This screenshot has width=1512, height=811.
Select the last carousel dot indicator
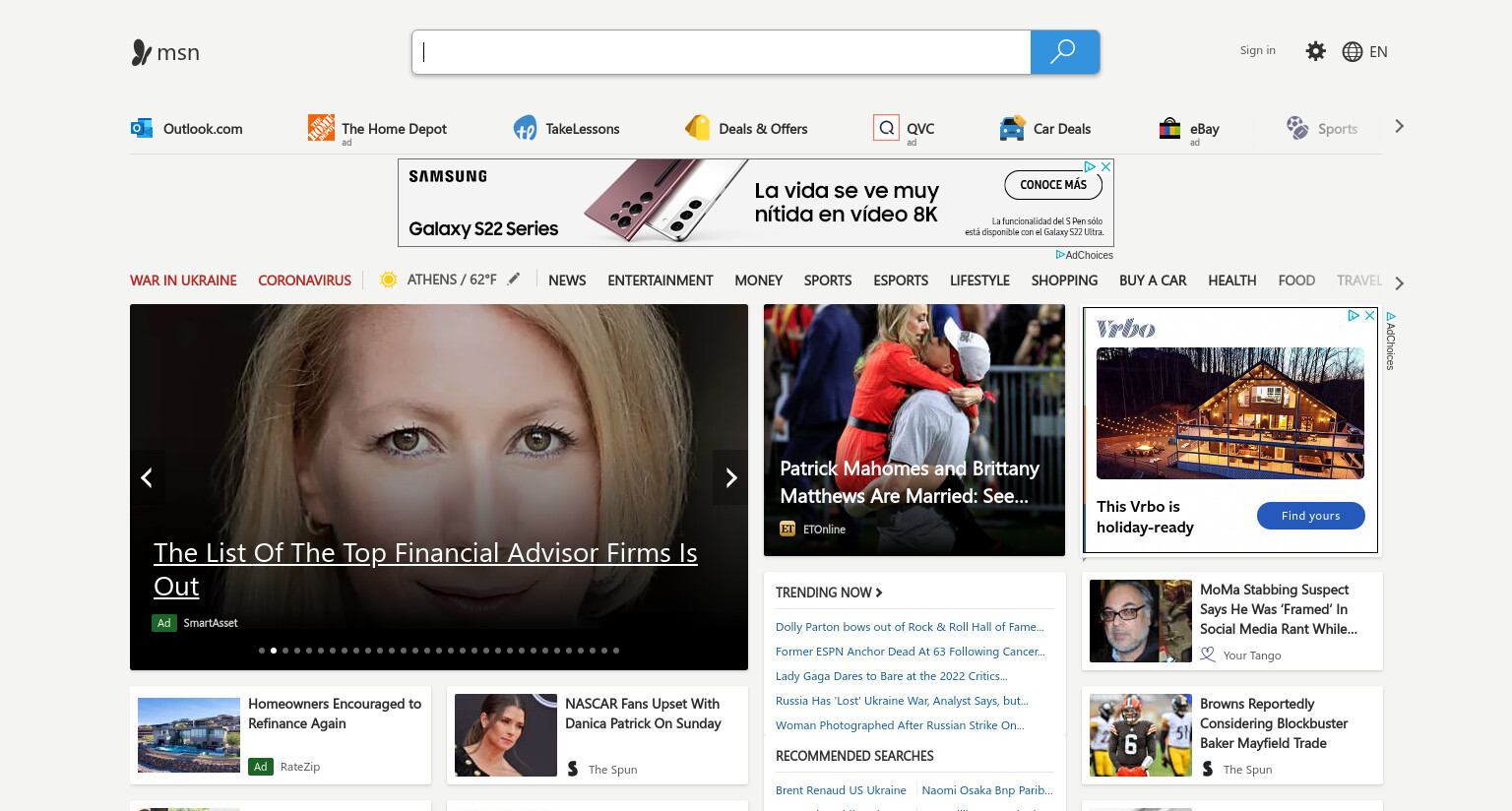pos(616,651)
